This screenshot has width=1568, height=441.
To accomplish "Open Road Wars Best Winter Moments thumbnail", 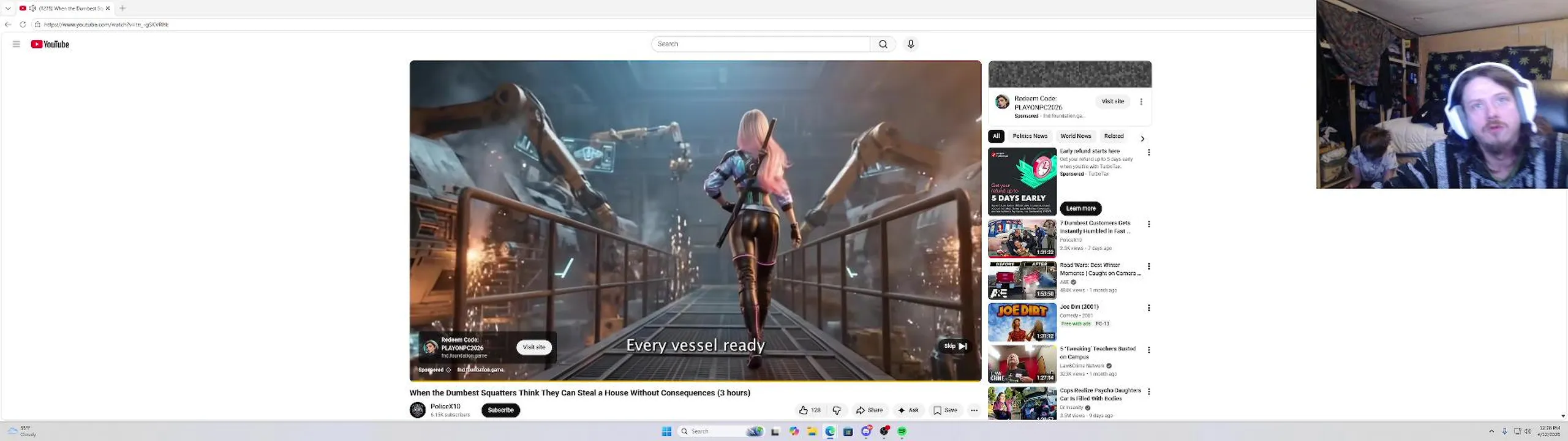I will [1022, 281].
